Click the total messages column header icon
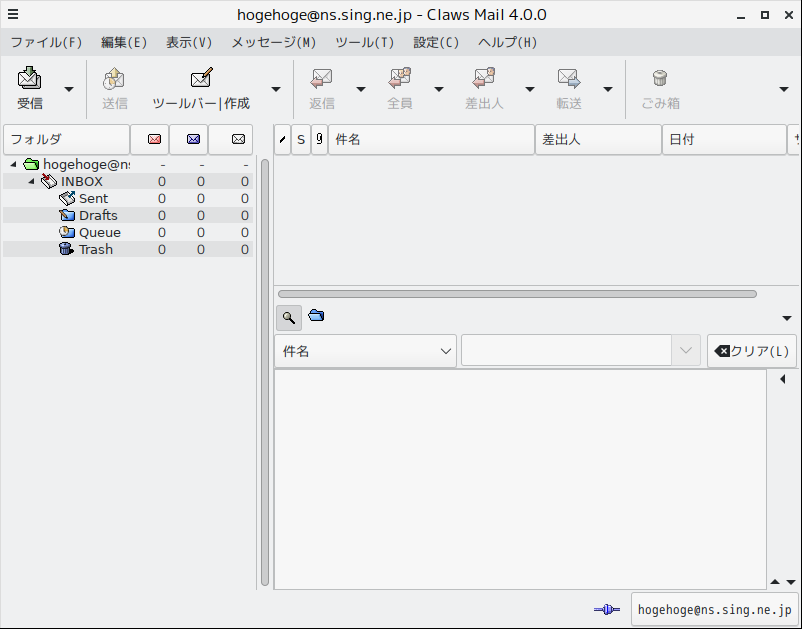 (238, 139)
